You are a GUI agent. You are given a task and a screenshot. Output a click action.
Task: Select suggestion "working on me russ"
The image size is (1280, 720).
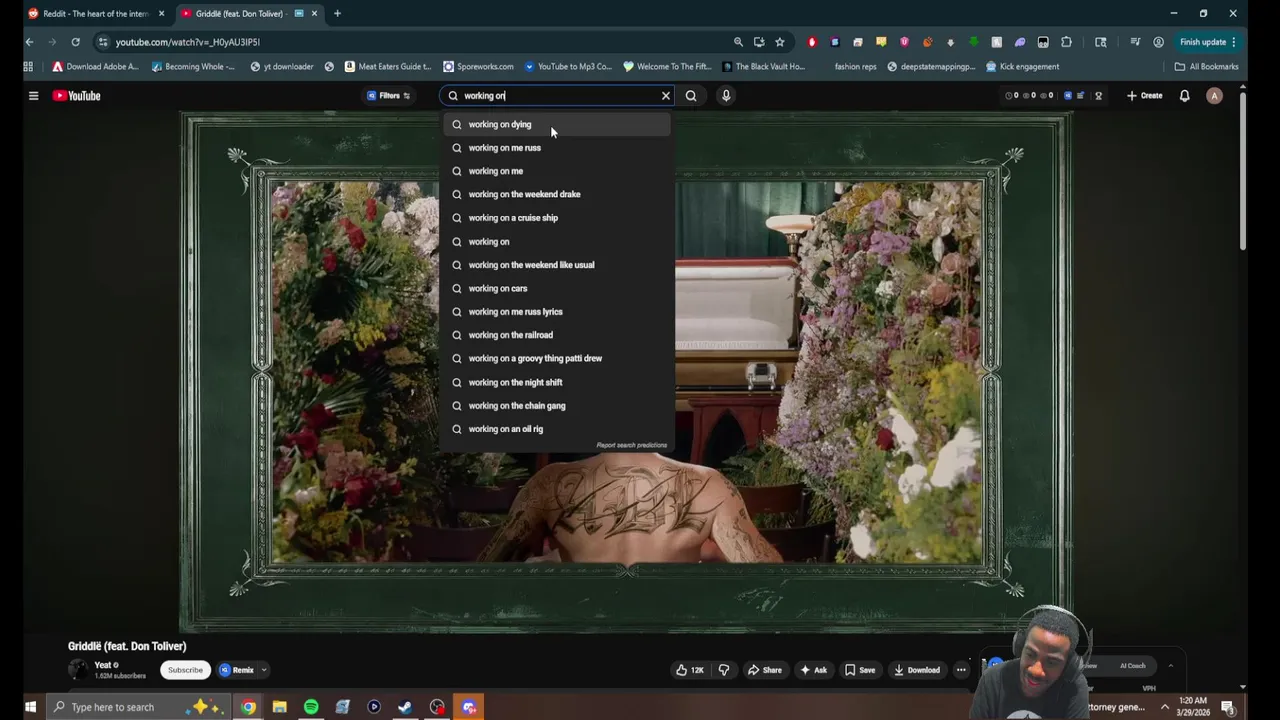[x=557, y=148]
